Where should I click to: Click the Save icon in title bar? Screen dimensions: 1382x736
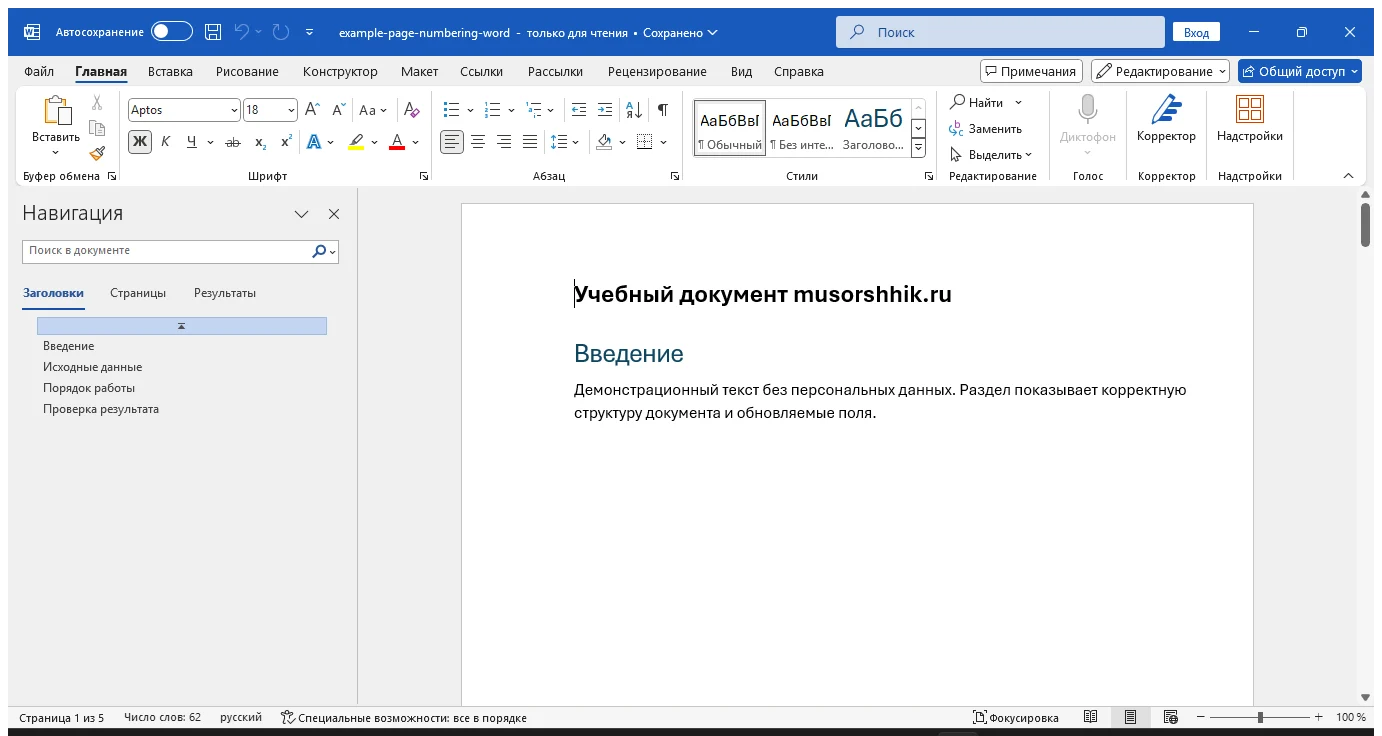click(213, 32)
